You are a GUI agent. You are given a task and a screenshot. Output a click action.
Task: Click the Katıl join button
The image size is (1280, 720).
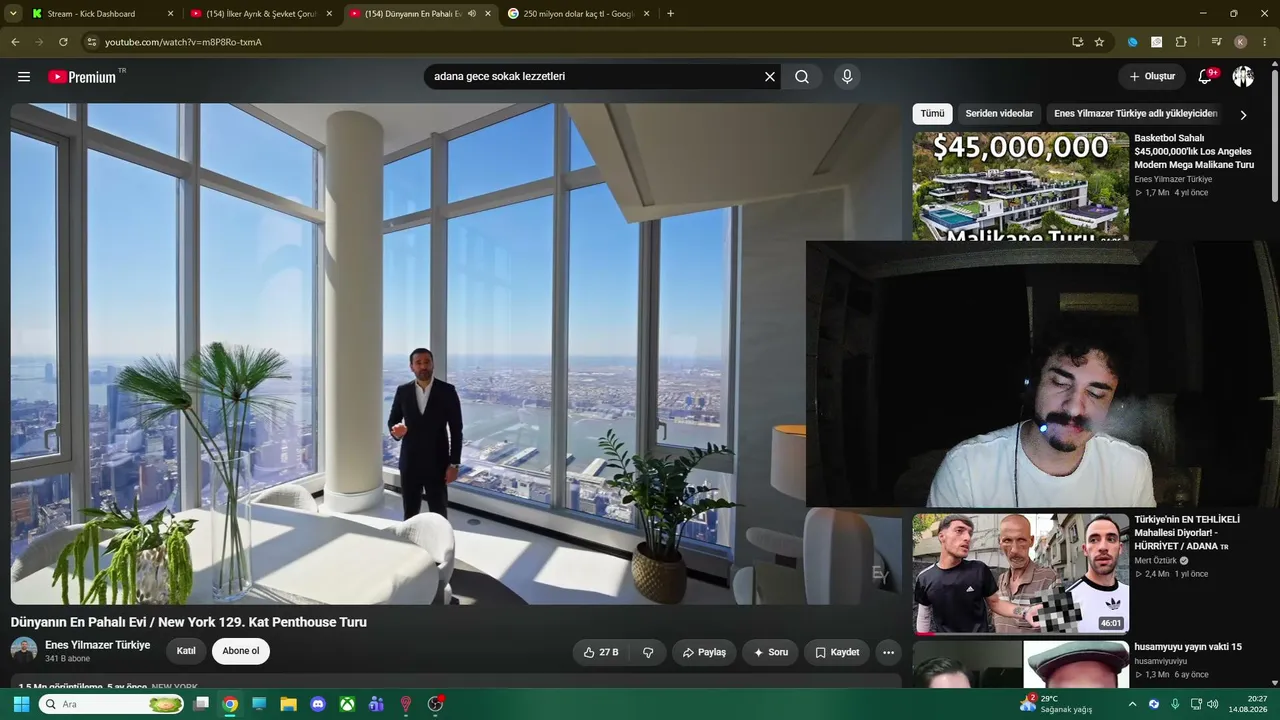[186, 651]
